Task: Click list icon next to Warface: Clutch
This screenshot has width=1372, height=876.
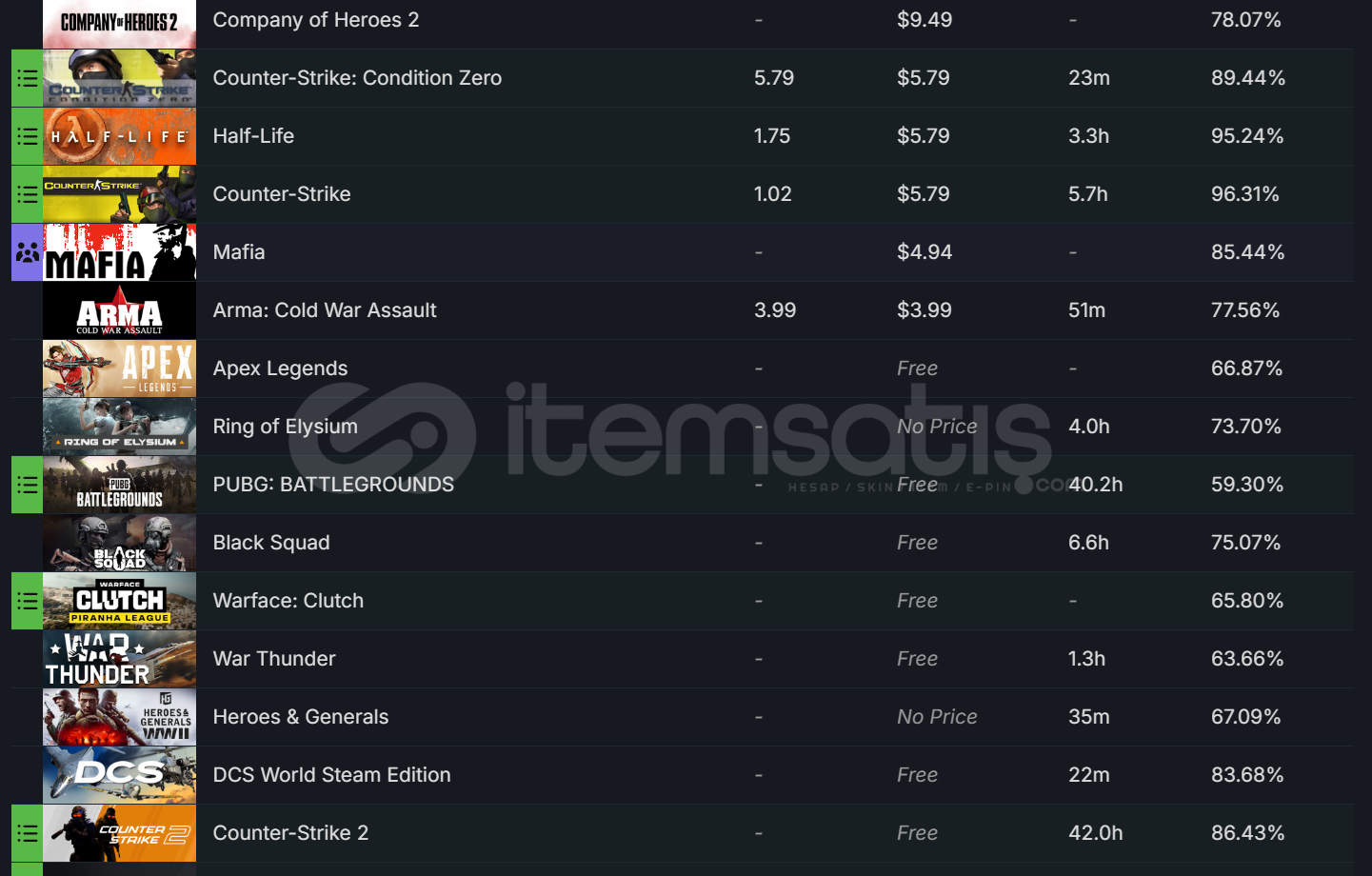Action: point(27,601)
